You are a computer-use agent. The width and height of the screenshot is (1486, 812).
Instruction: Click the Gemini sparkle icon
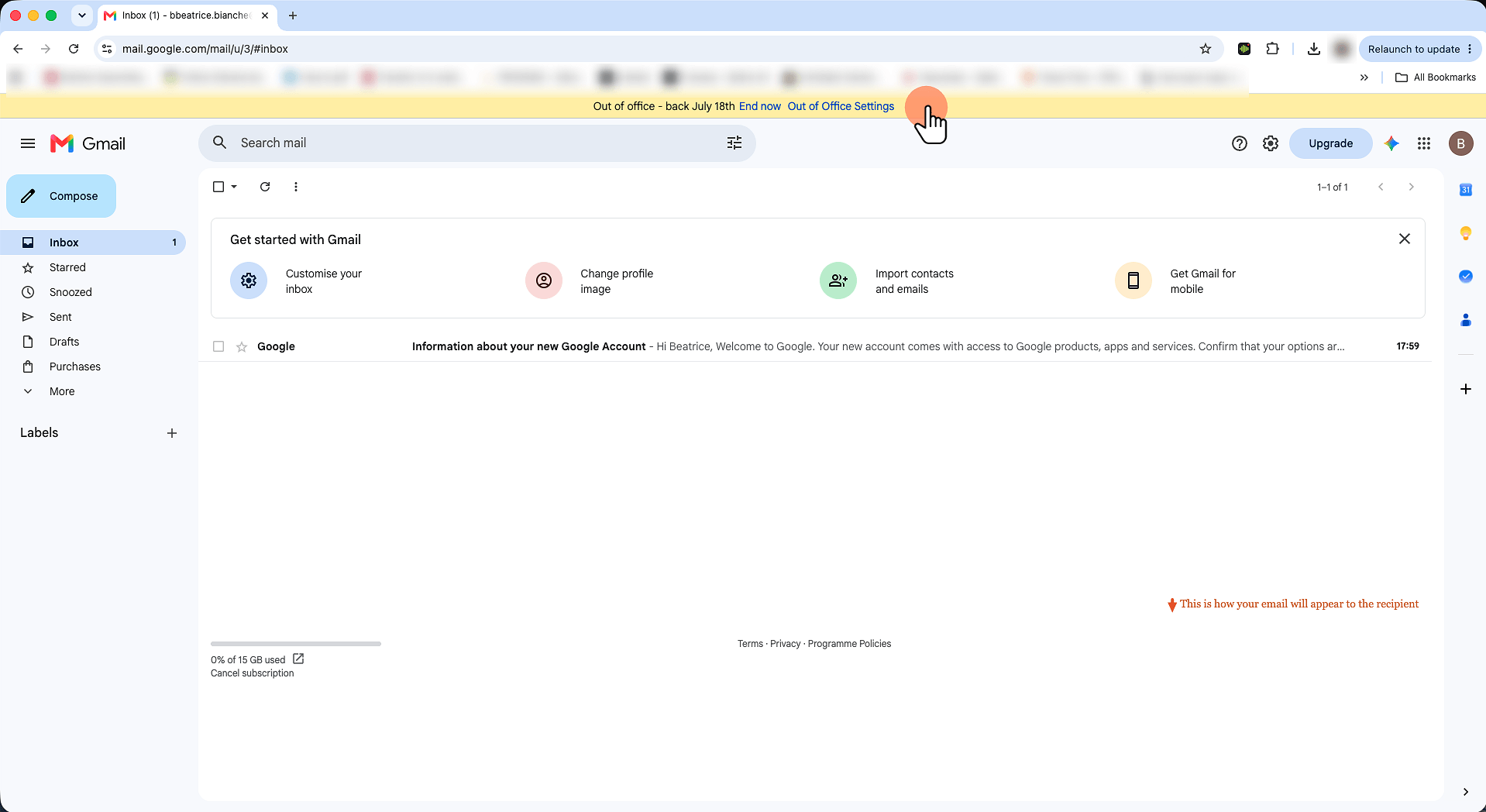point(1391,143)
